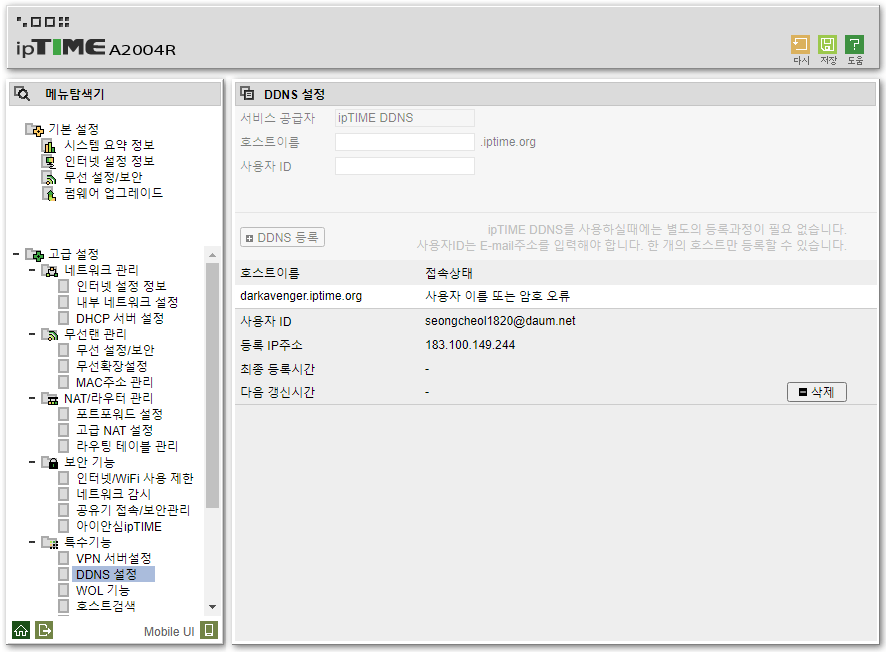Click the page icon beside 네트워크 감시
The height and width of the screenshot is (652, 886).
(x=64, y=494)
